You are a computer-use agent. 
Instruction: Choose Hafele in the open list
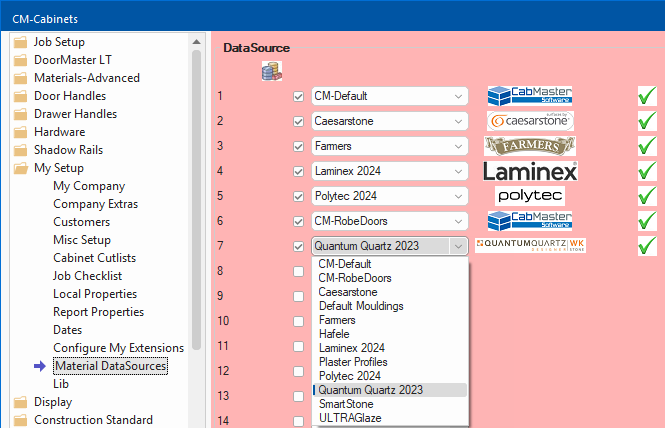[x=336, y=334]
